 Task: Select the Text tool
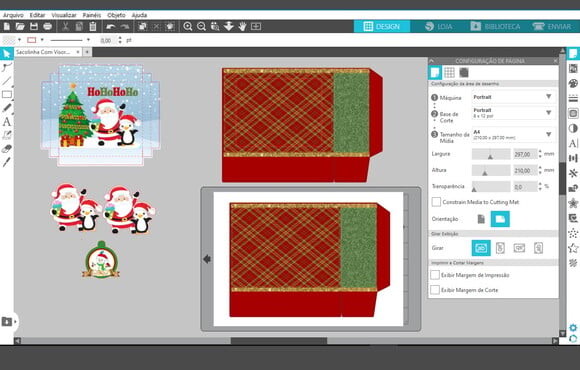tap(7, 121)
